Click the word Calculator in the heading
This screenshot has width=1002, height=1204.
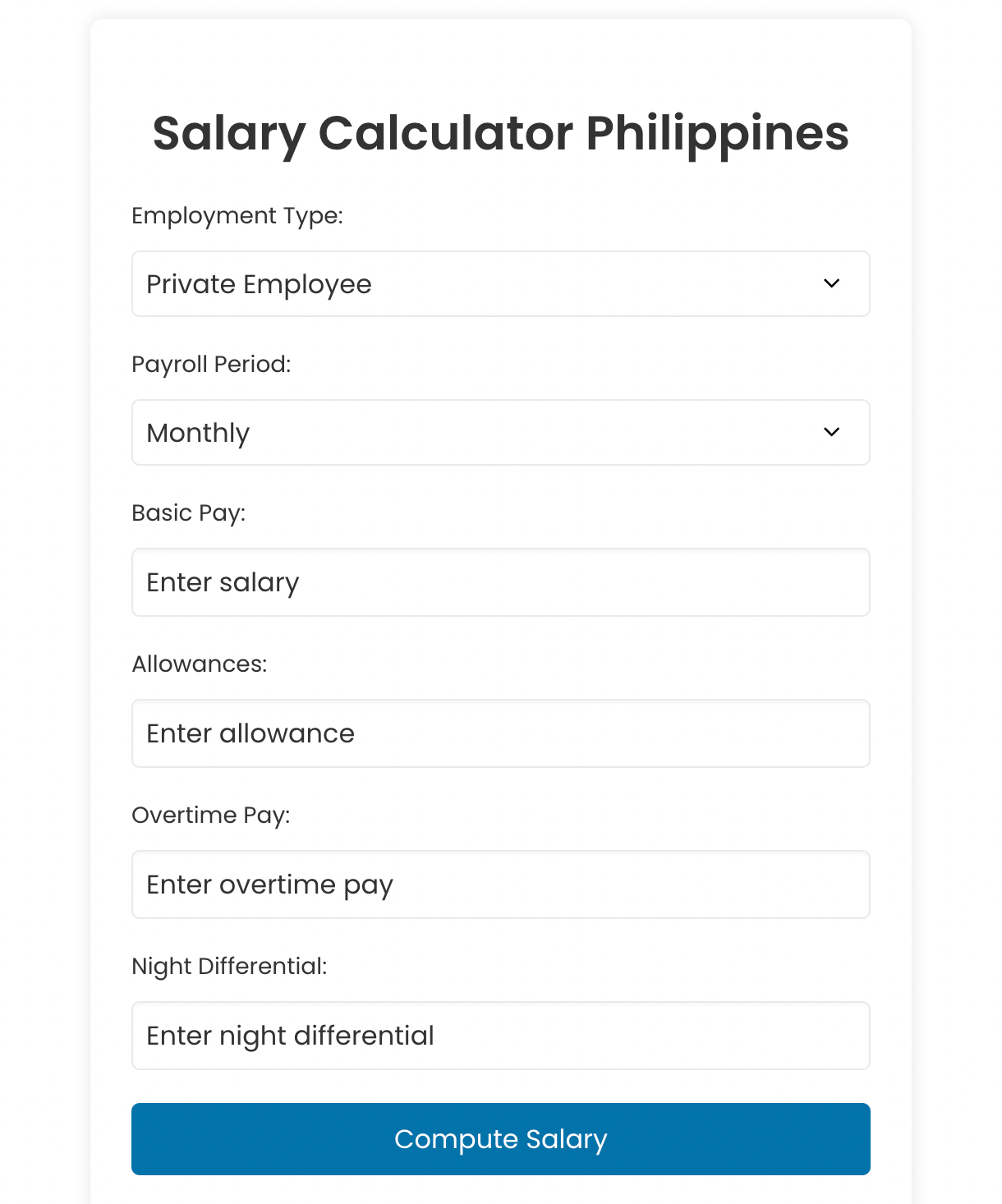(x=446, y=132)
